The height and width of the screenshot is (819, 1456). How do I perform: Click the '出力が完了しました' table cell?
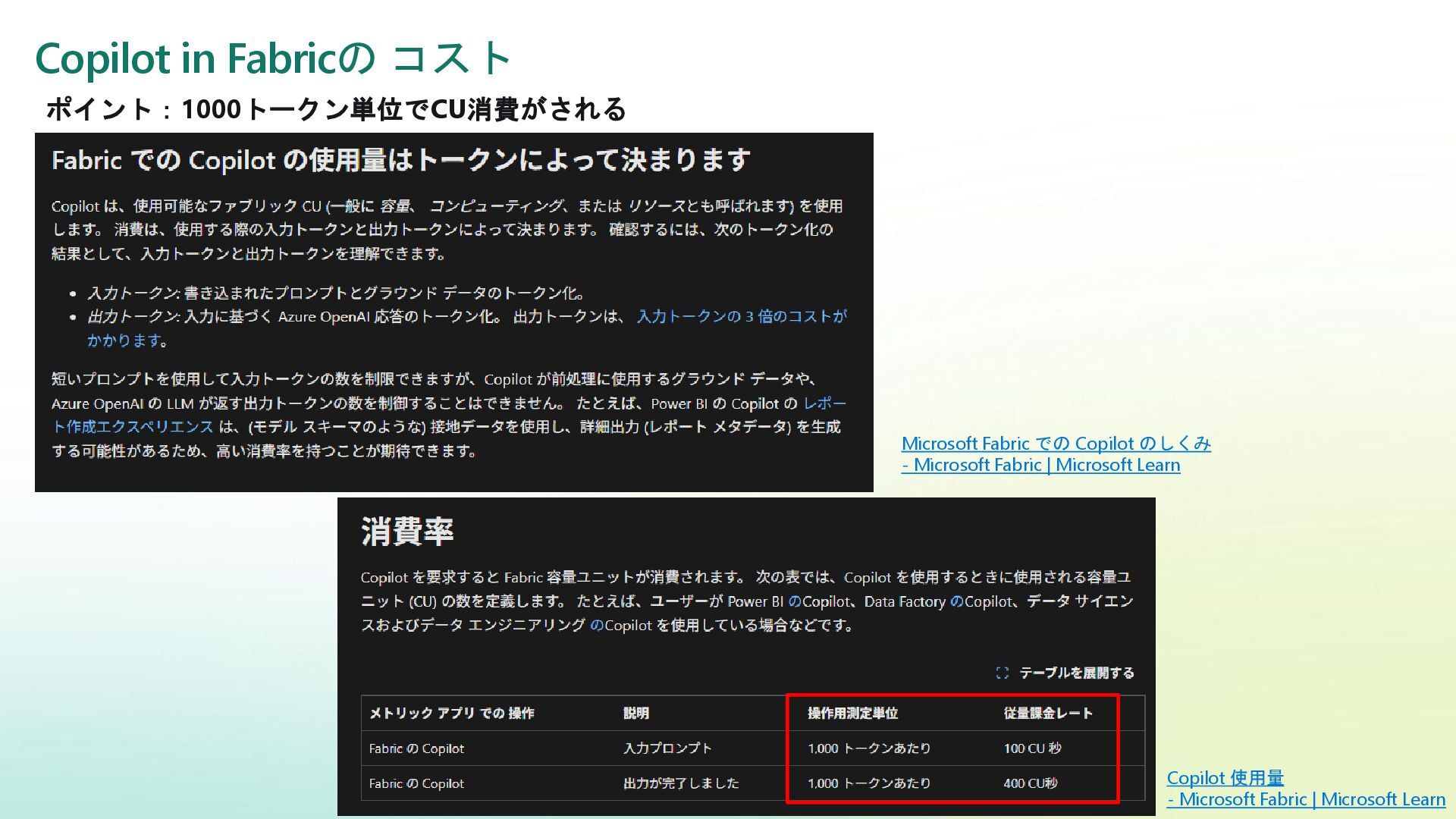point(681,783)
